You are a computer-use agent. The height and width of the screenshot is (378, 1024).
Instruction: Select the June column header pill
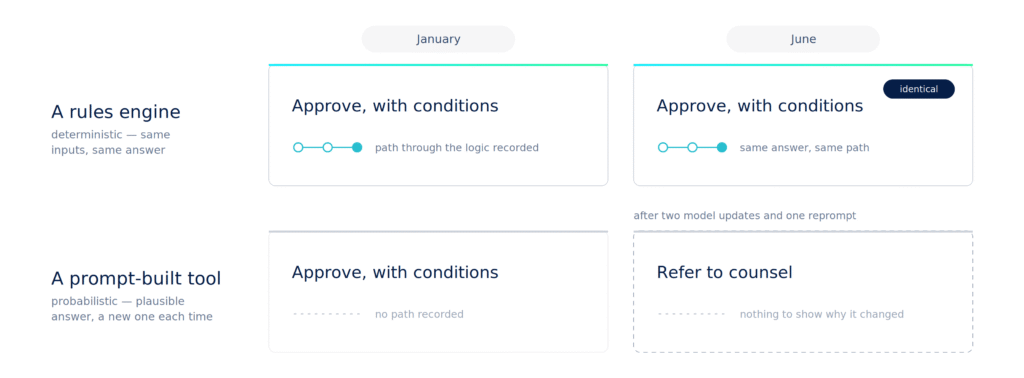pos(803,39)
